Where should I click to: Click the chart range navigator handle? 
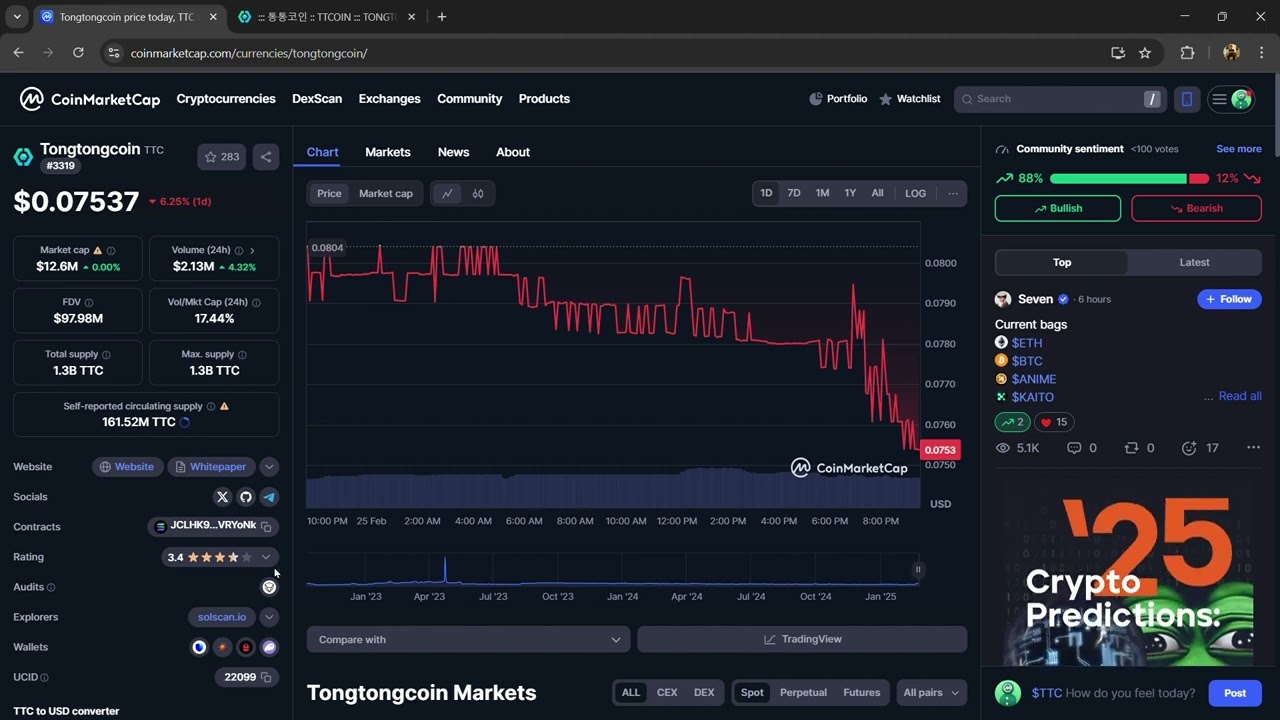(918, 570)
